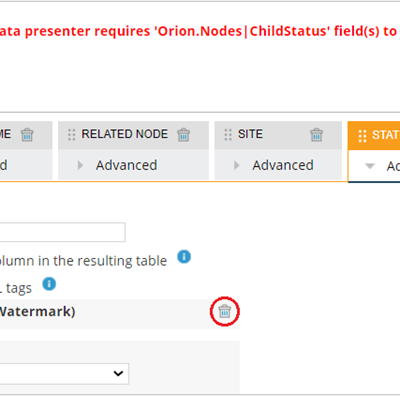Focus the text input field above options
The image size is (400, 396).
pos(63,232)
